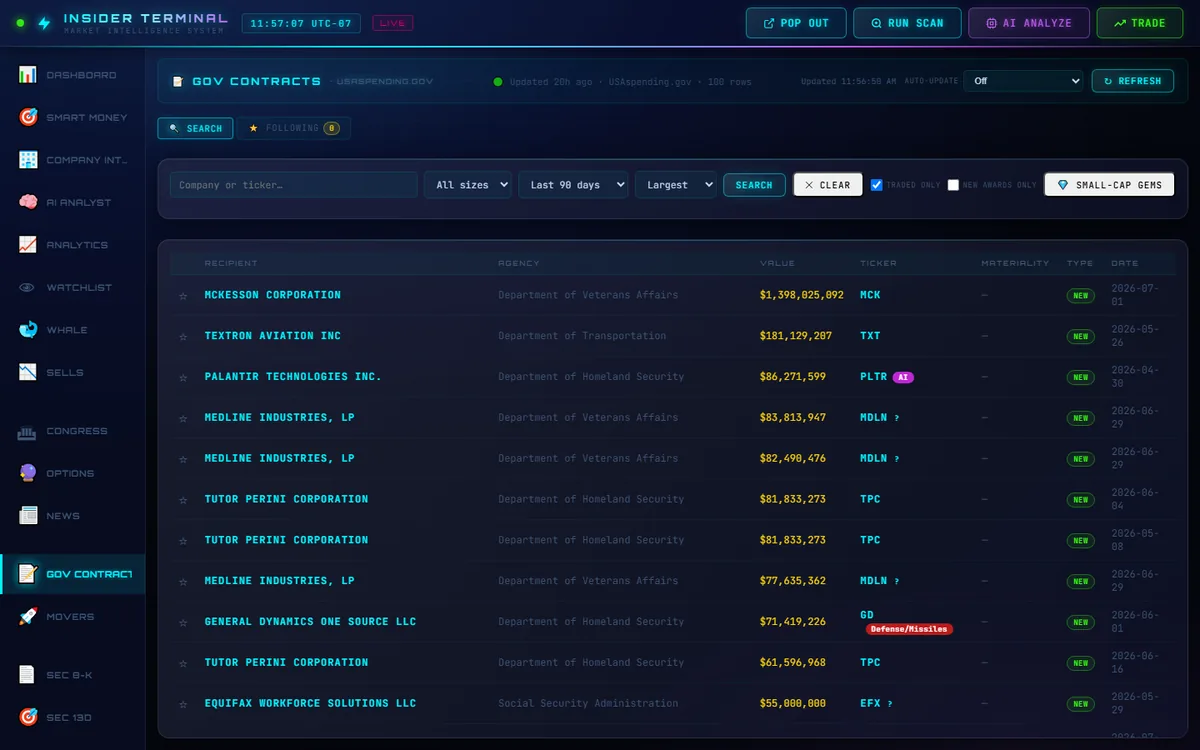Viewport: 1200px width, 750px height.
Task: Click the AI badge next to PLTR
Action: coord(903,377)
